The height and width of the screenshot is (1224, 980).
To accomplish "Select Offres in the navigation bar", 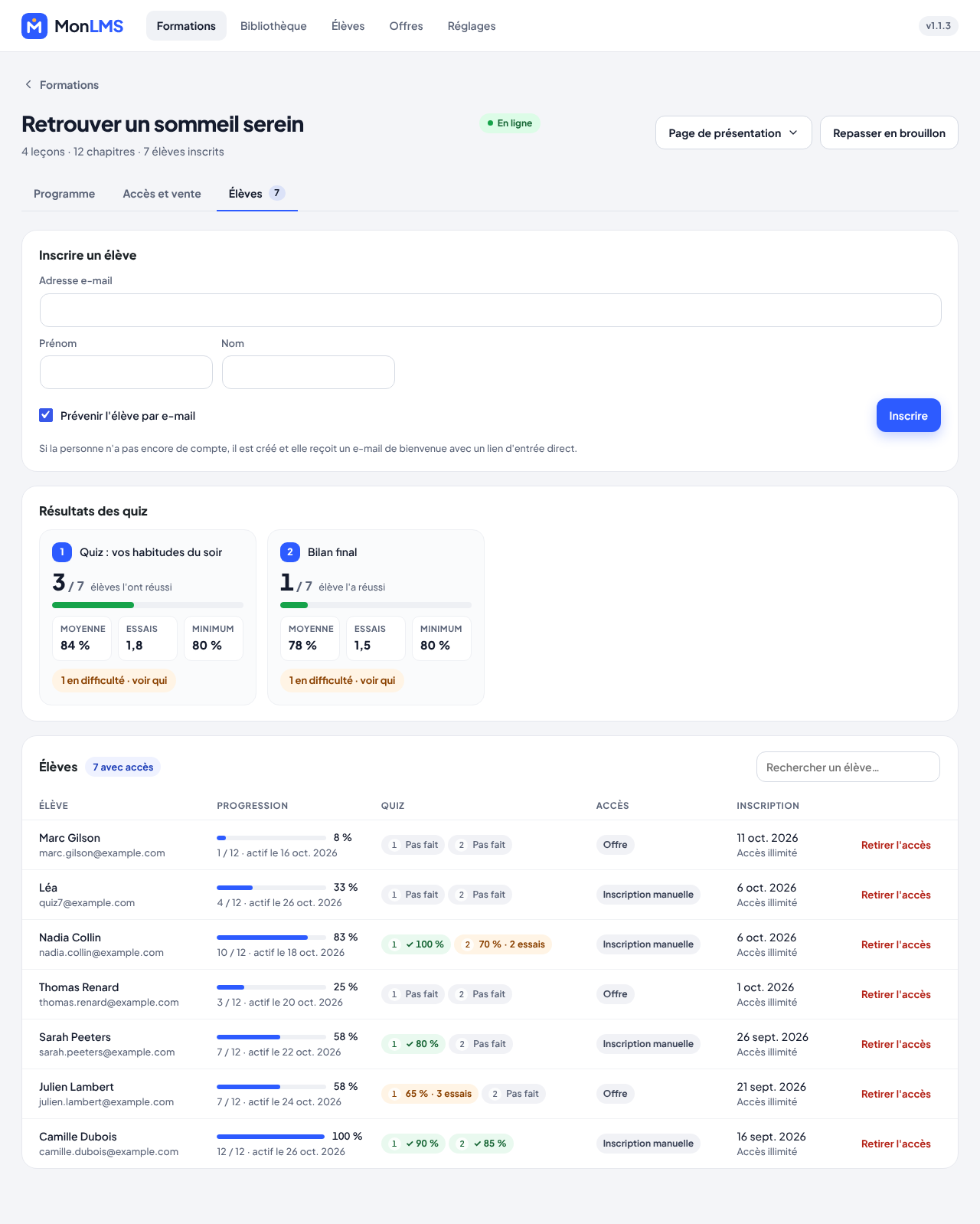I will point(406,26).
